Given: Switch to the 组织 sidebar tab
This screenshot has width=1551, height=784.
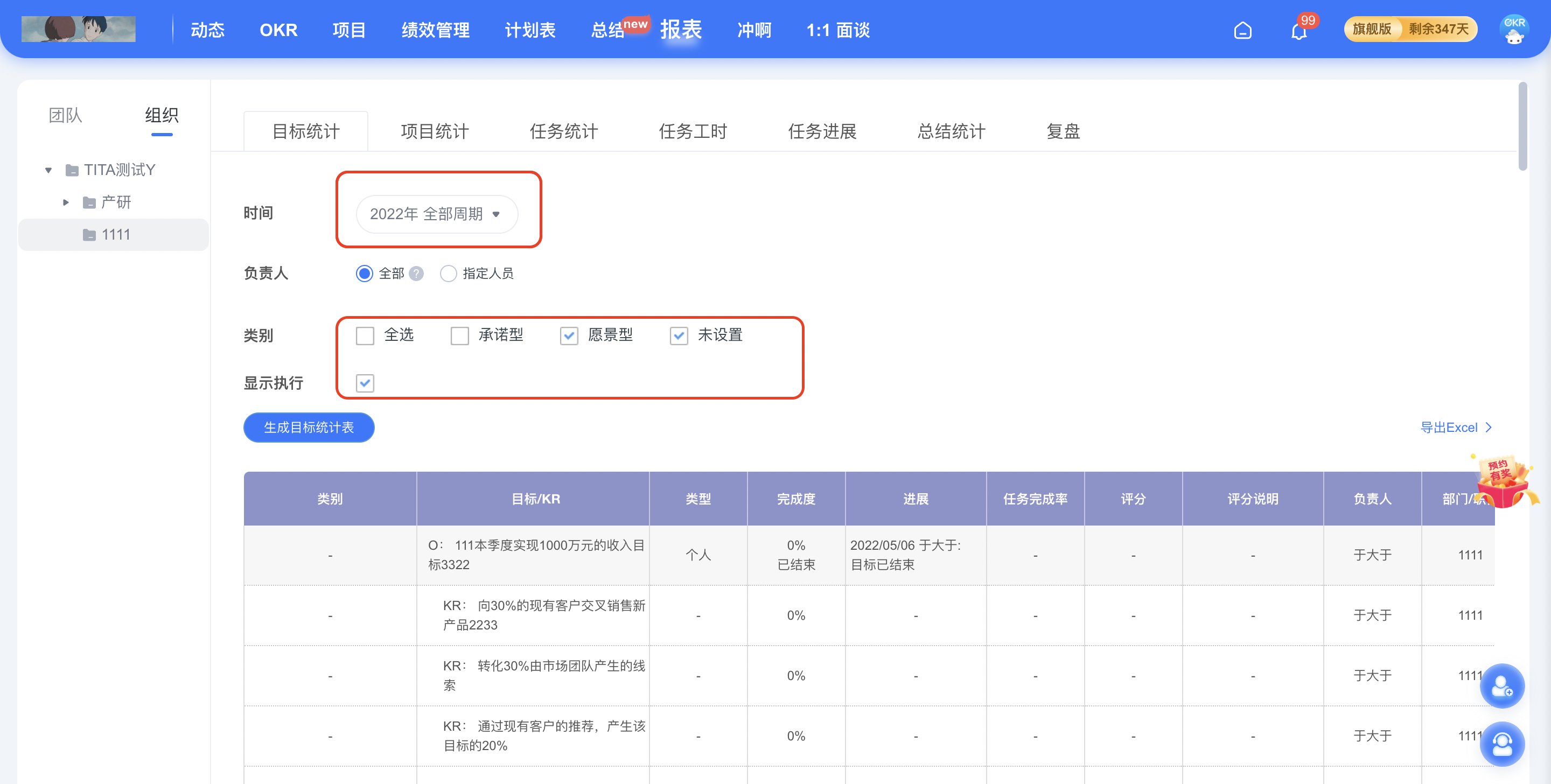Looking at the screenshot, I should [x=162, y=115].
